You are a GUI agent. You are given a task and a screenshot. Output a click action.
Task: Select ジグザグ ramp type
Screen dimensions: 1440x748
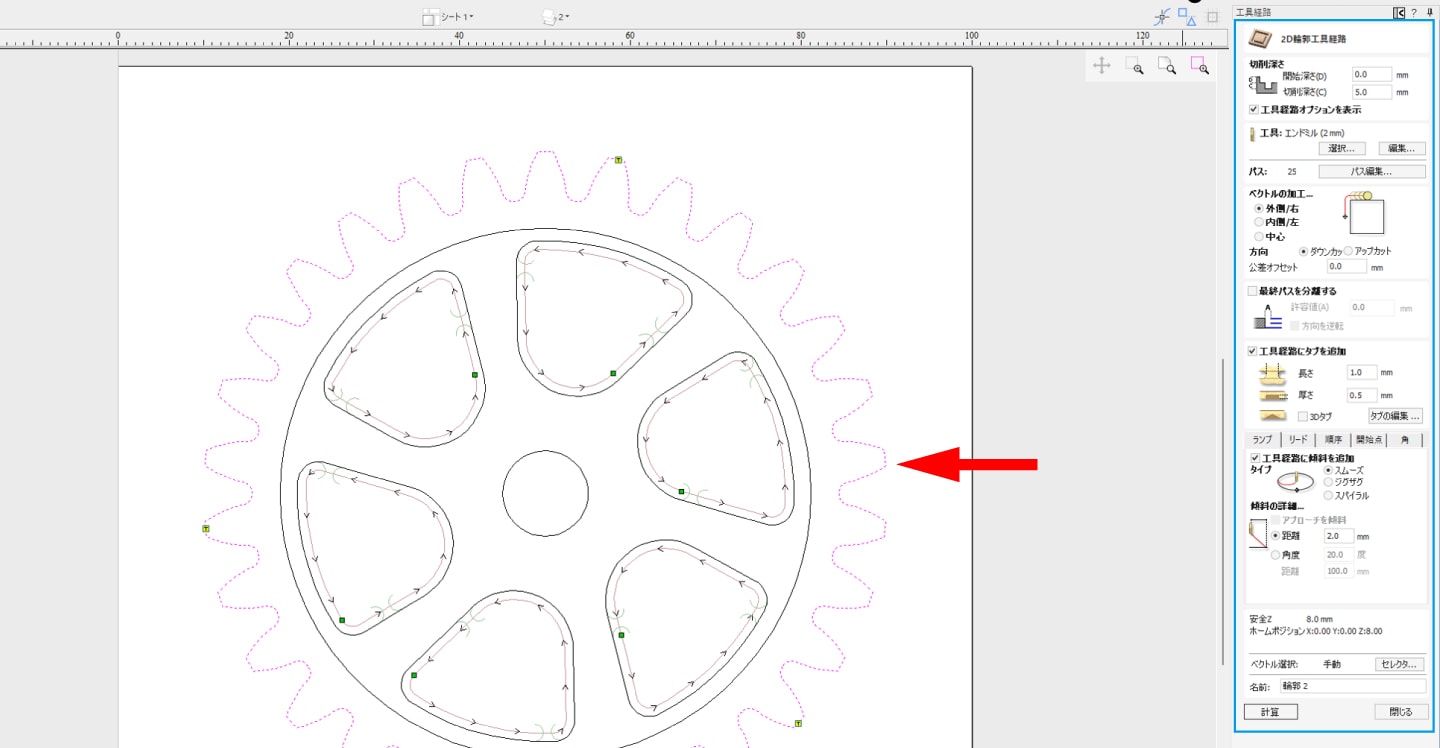pos(1328,482)
